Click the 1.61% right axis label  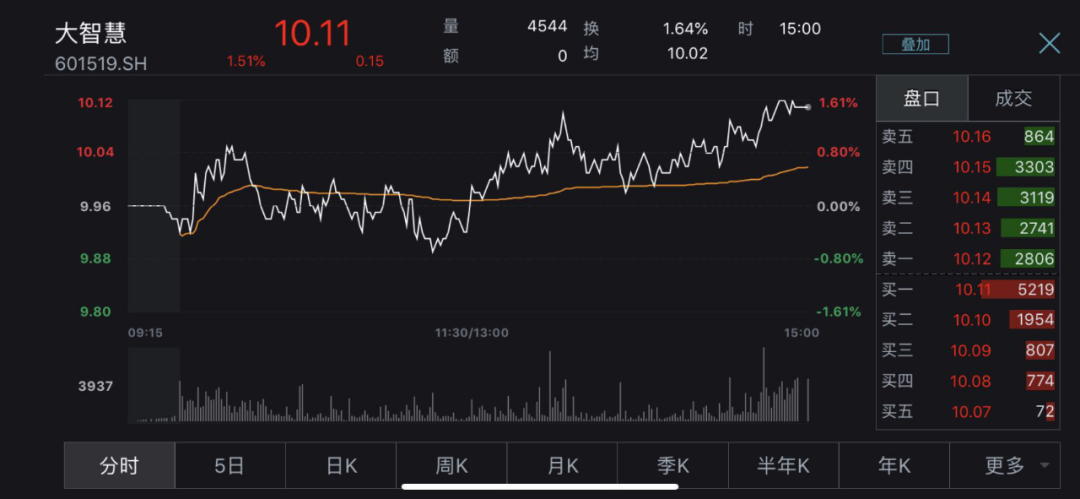838,103
